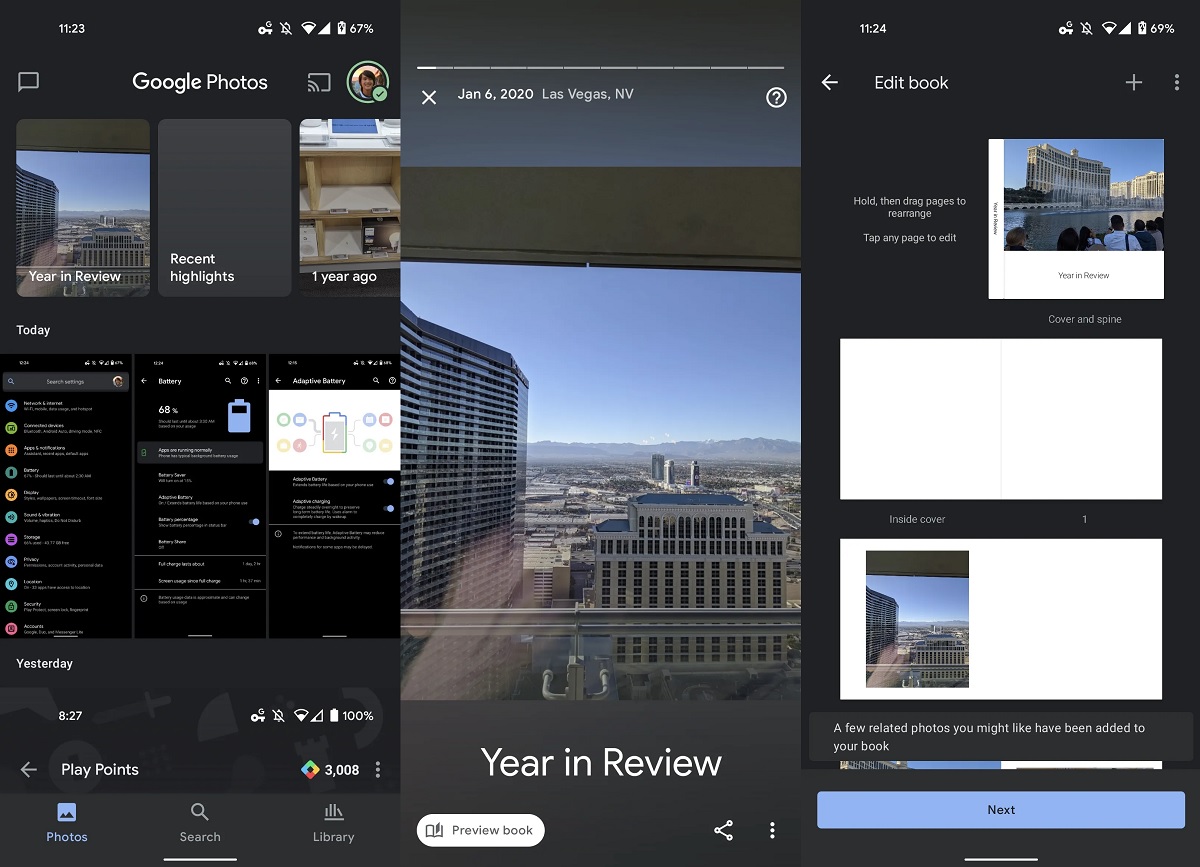
Task: Select the Photos tab
Action: (66, 823)
